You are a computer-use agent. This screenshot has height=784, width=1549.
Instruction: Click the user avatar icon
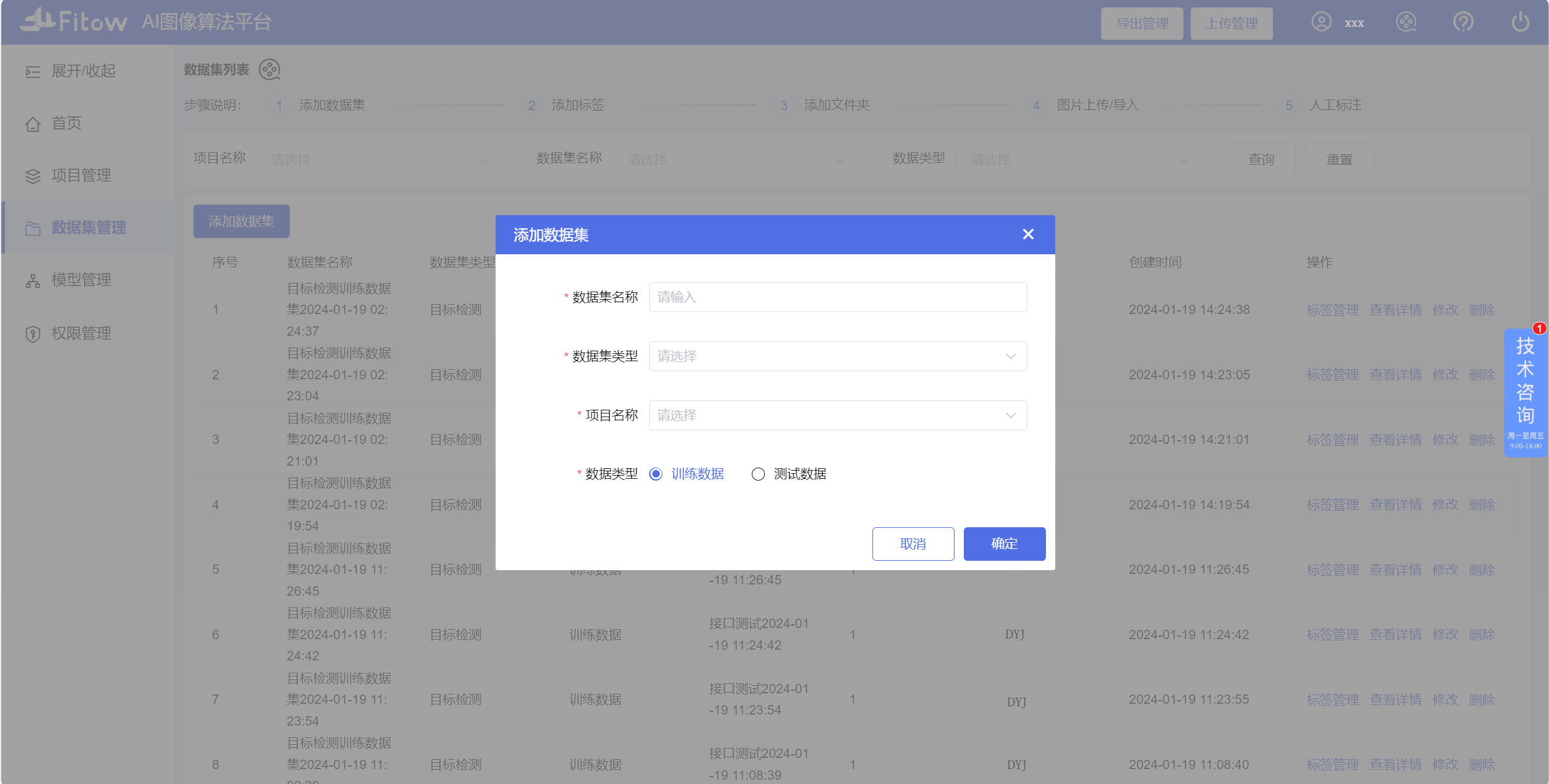(x=1321, y=22)
